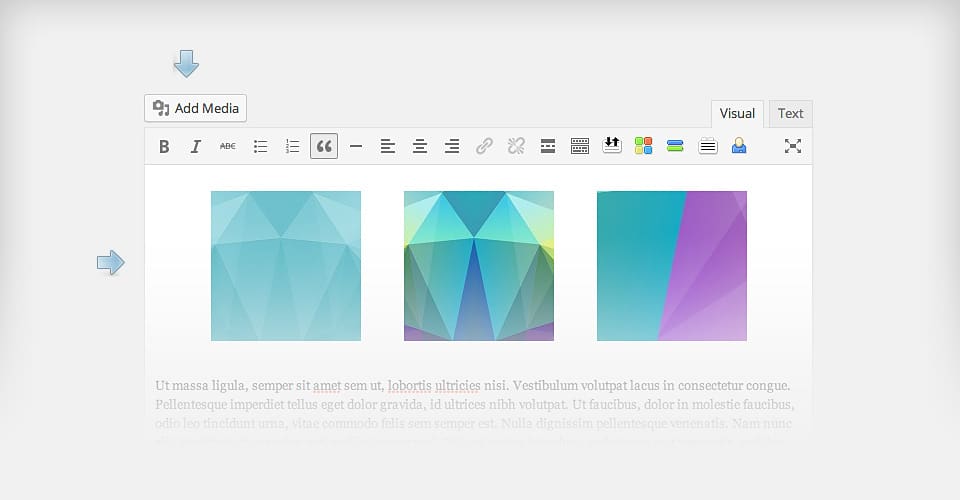Click the remove link icon

click(x=516, y=147)
